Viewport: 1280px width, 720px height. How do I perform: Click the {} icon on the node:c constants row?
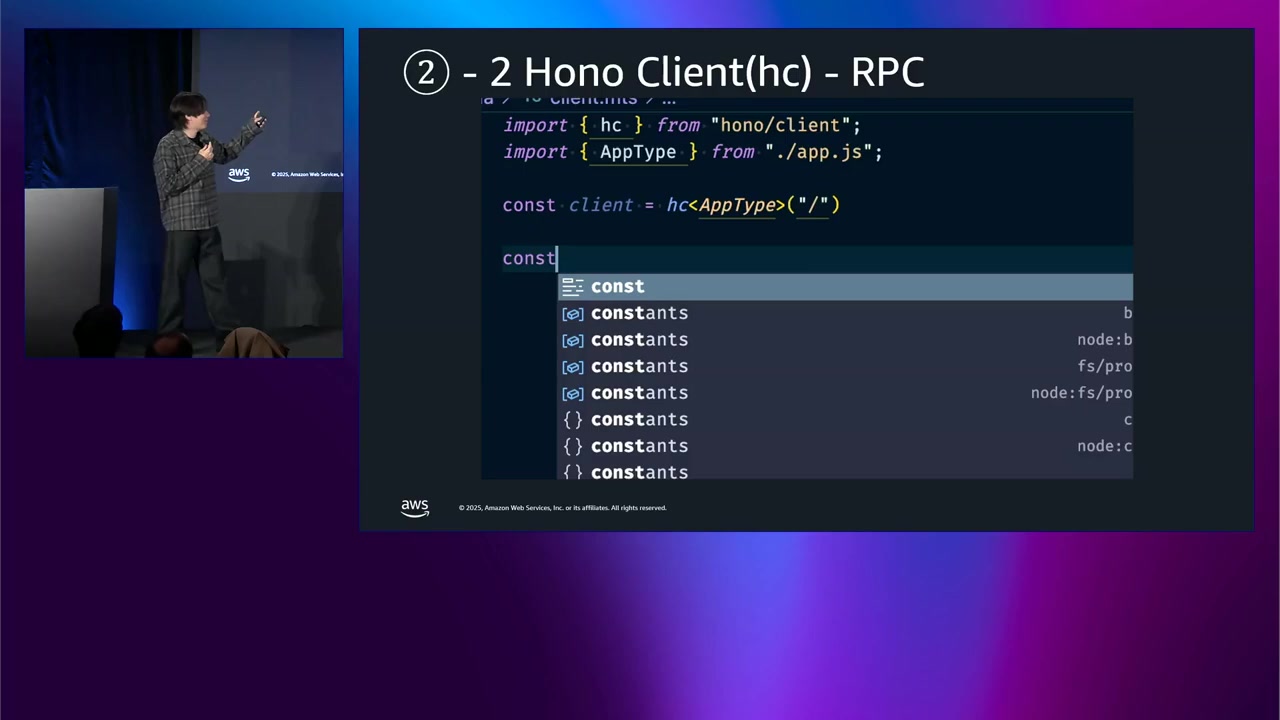572,446
